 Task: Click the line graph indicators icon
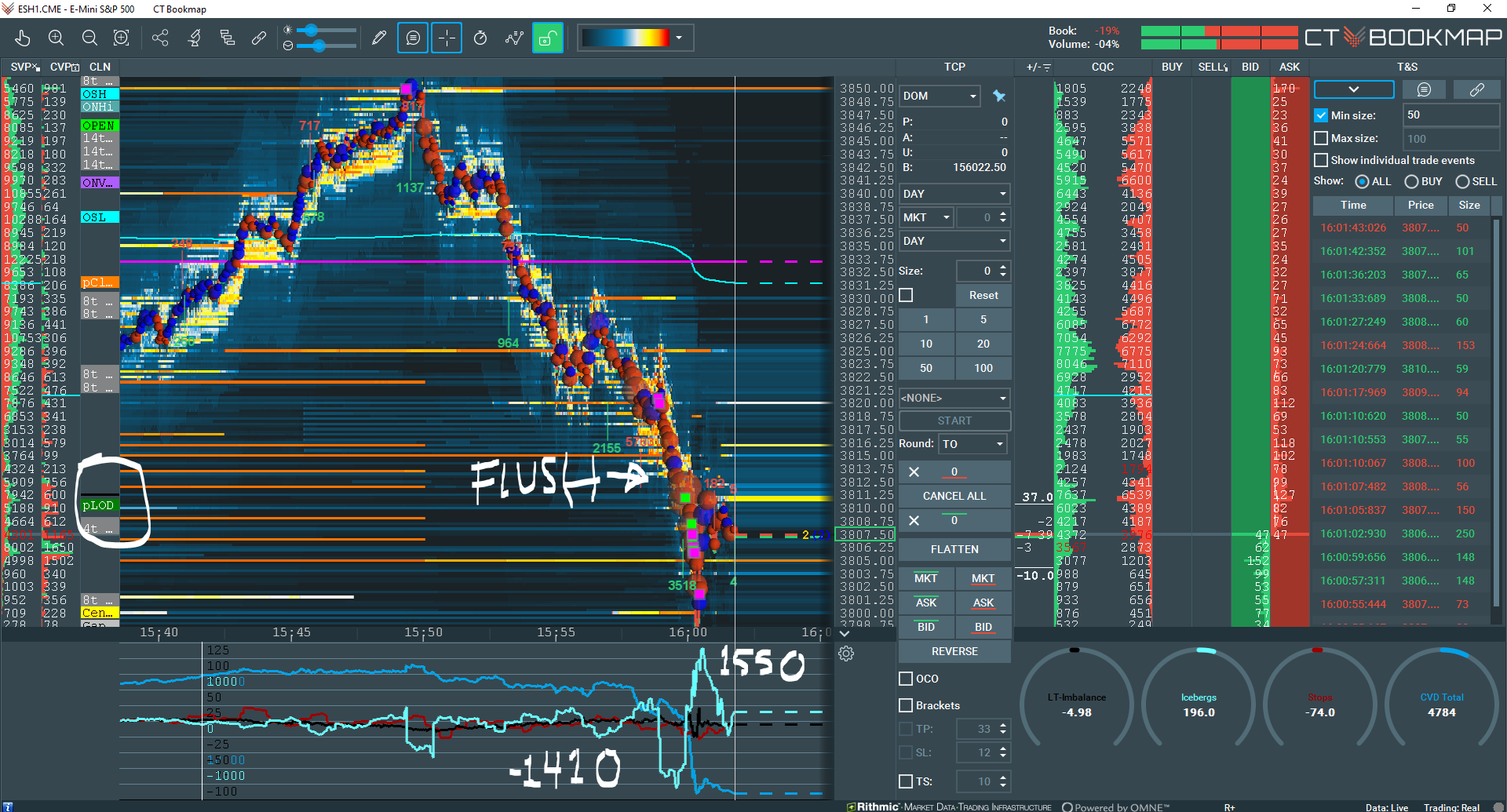pyautogui.click(x=514, y=38)
